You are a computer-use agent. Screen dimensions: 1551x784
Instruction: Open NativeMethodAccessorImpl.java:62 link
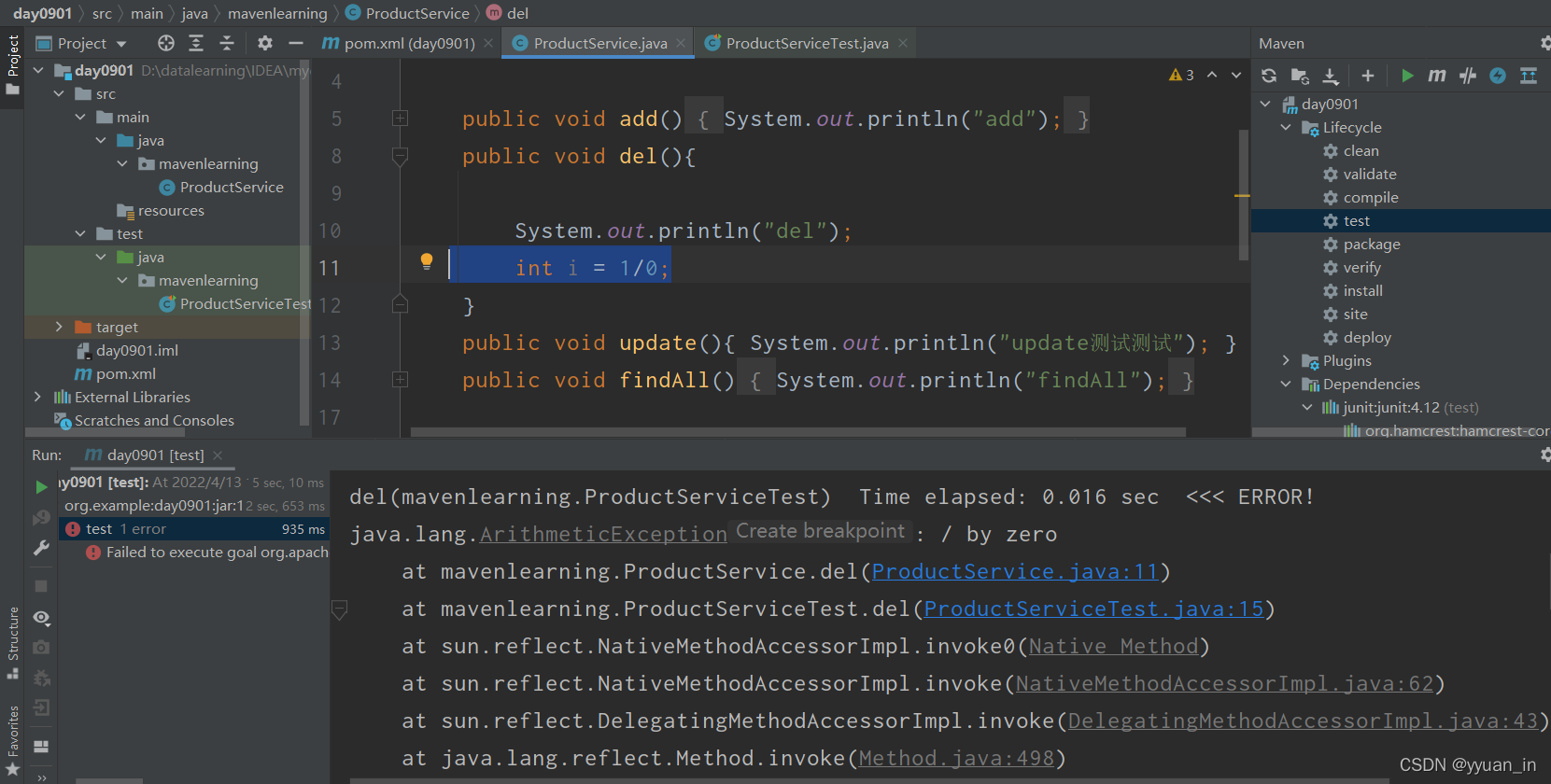(1224, 683)
